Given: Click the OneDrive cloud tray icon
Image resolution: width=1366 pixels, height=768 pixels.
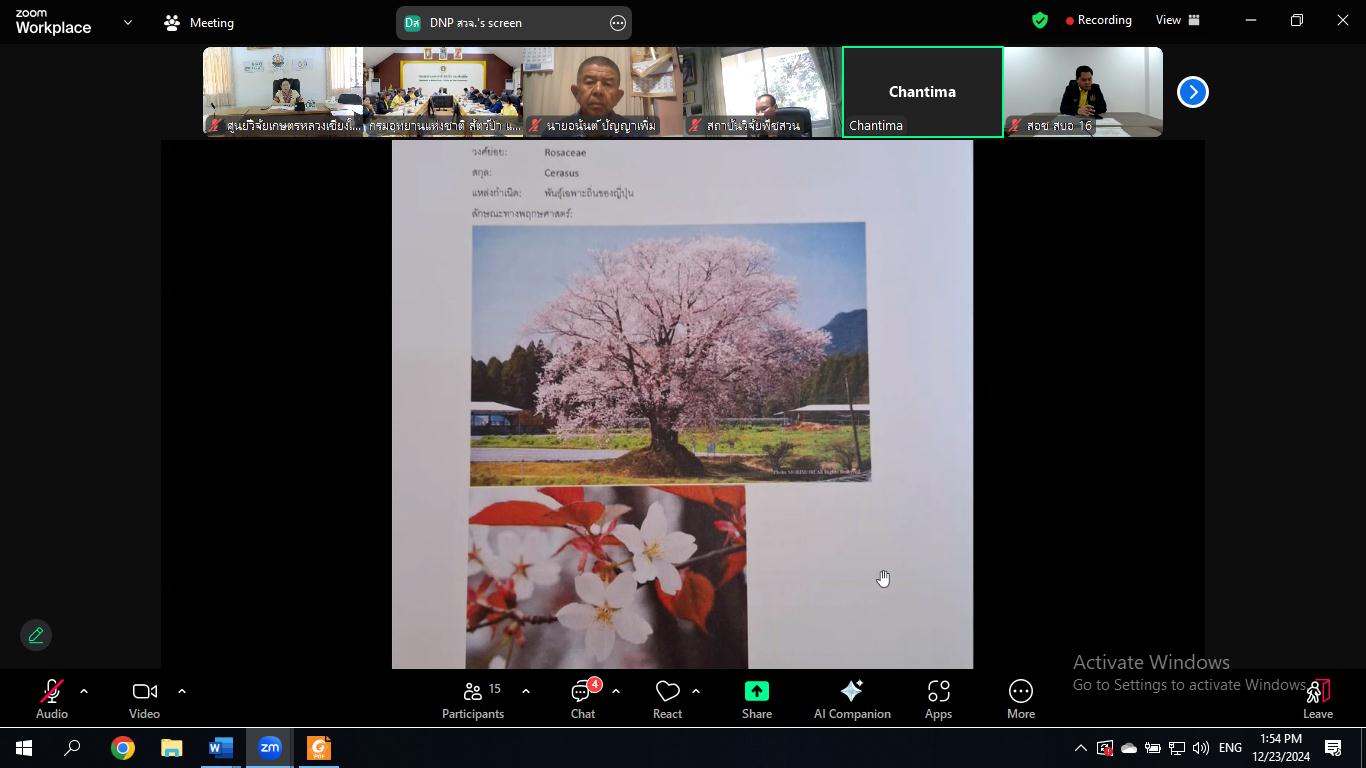Looking at the screenshot, I should [1129, 748].
